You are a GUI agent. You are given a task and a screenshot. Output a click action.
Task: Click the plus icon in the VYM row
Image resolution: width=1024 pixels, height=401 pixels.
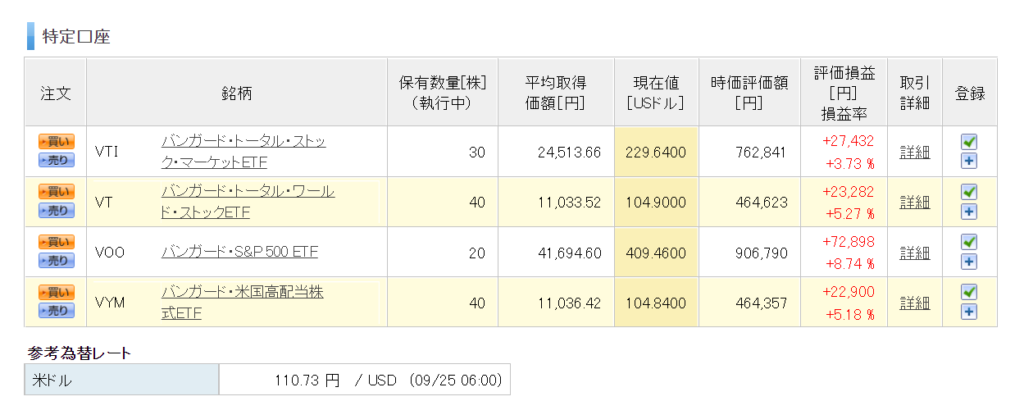click(970, 312)
